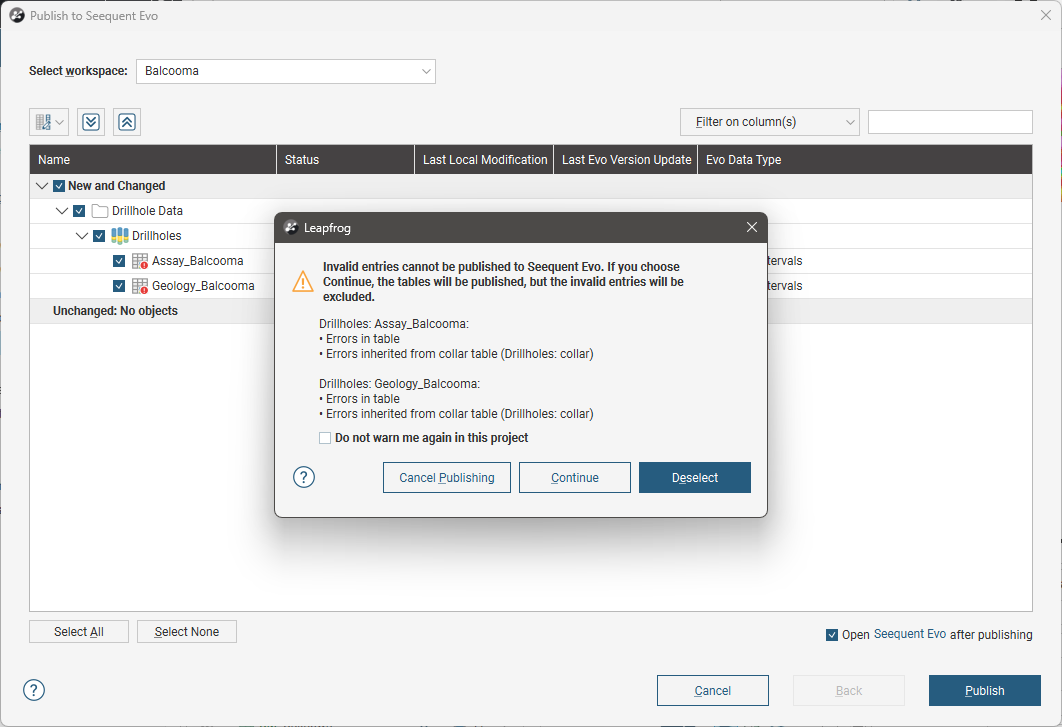1062x727 pixels.
Task: Close the Leapfrog warning dialog
Action: coord(752,227)
